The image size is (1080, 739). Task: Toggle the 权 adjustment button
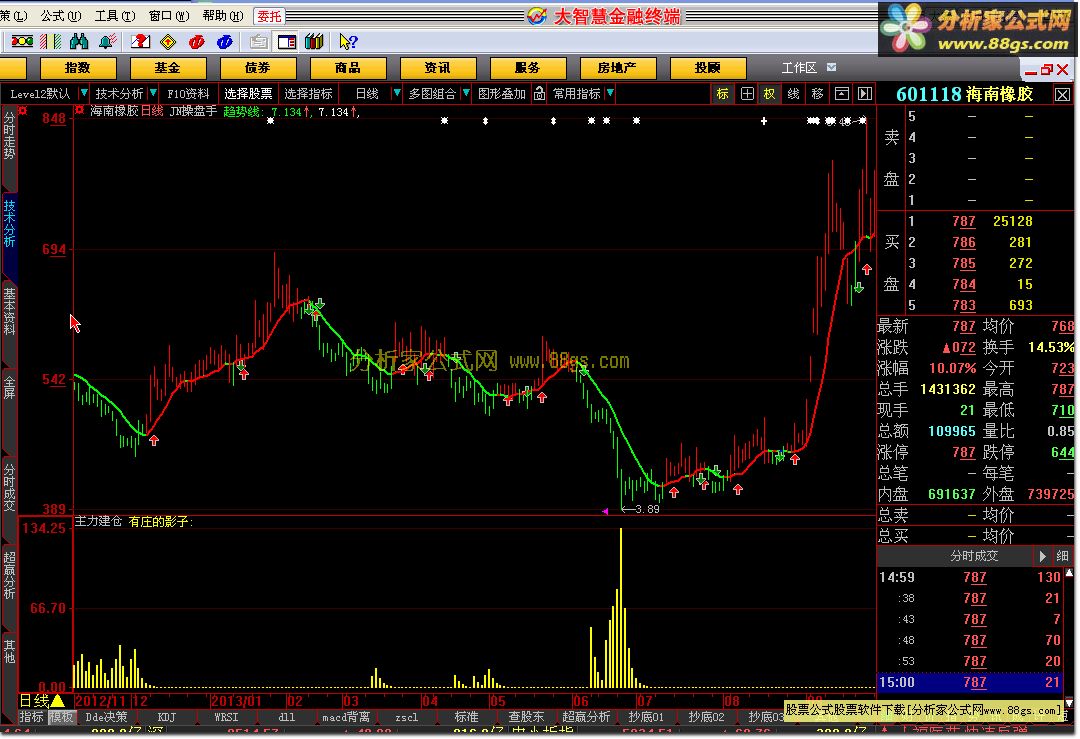[769, 94]
